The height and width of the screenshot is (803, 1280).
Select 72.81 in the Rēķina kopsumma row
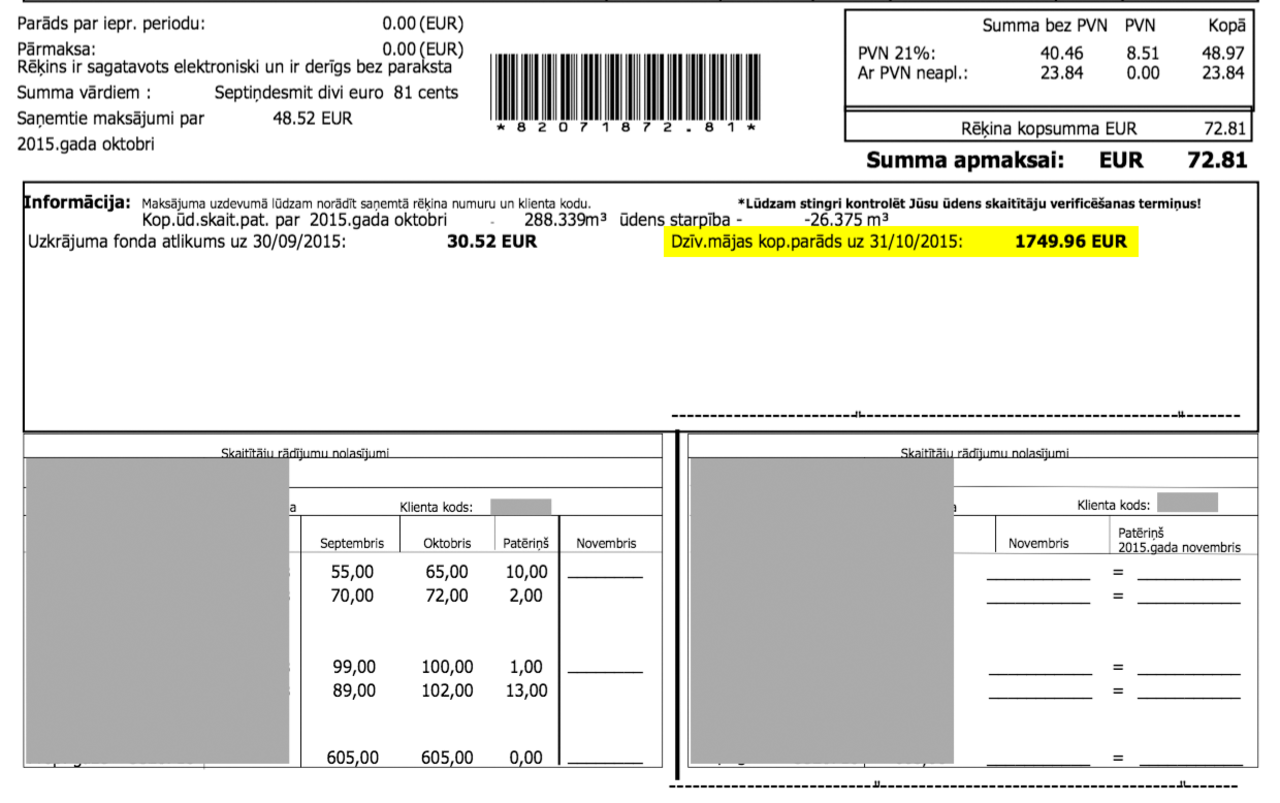point(1225,128)
